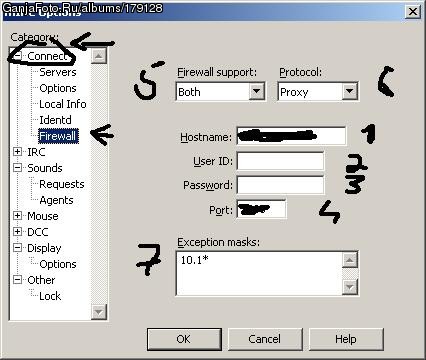Click the Help button

(x=346, y=339)
